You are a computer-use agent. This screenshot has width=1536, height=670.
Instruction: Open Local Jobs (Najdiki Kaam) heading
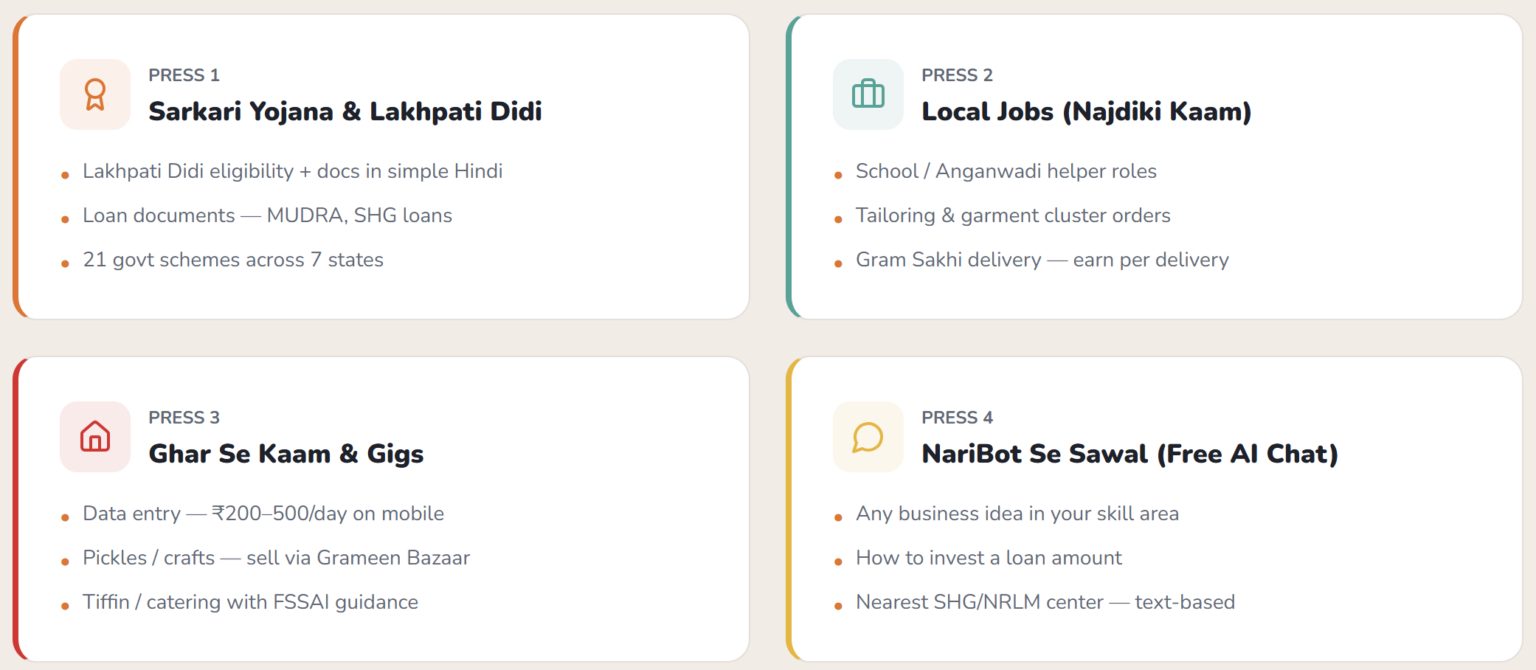(x=1086, y=111)
